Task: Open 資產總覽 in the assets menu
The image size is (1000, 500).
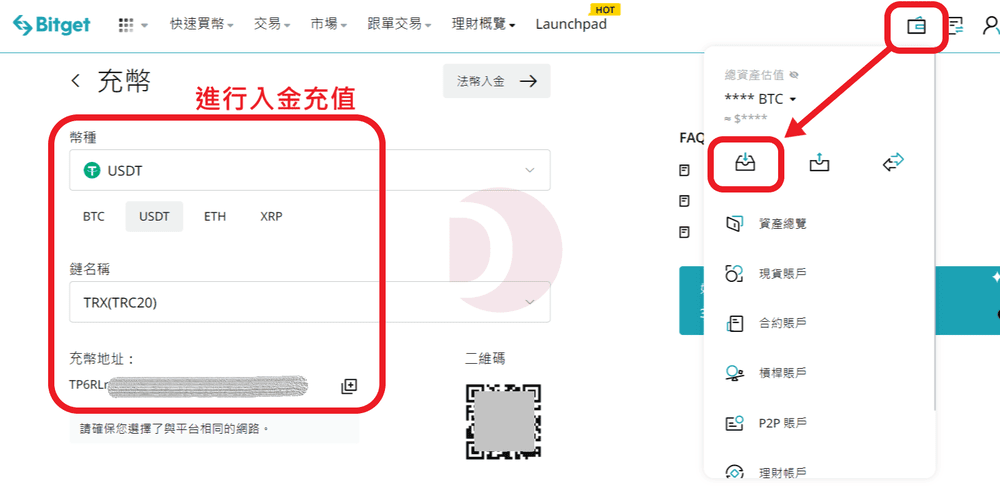Action: [x=783, y=224]
